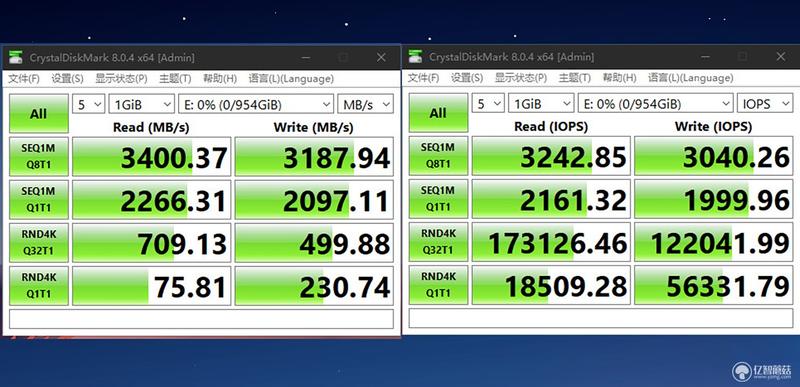Image resolution: width=800 pixels, height=387 pixels.
Task: Open 显示状态(P) menu in left window
Action: click(x=121, y=79)
